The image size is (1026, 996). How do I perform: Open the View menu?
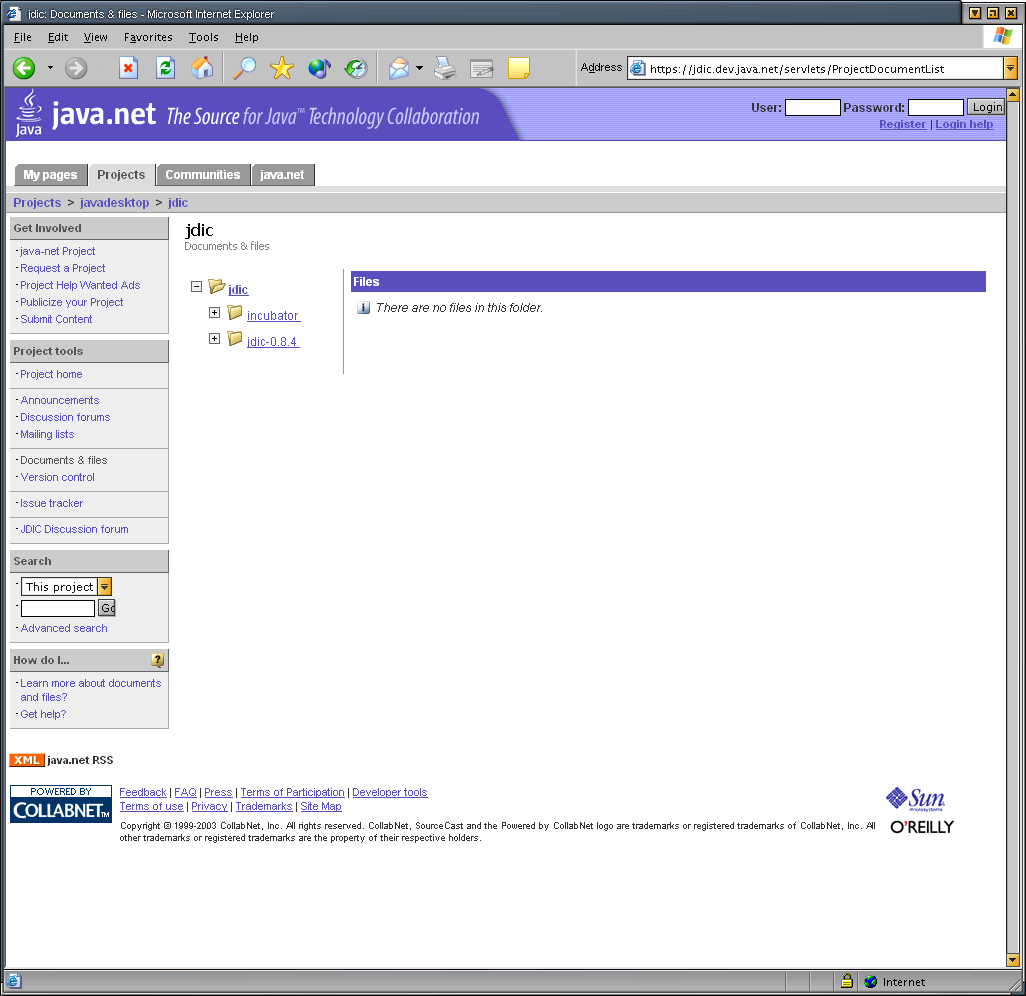(x=96, y=37)
